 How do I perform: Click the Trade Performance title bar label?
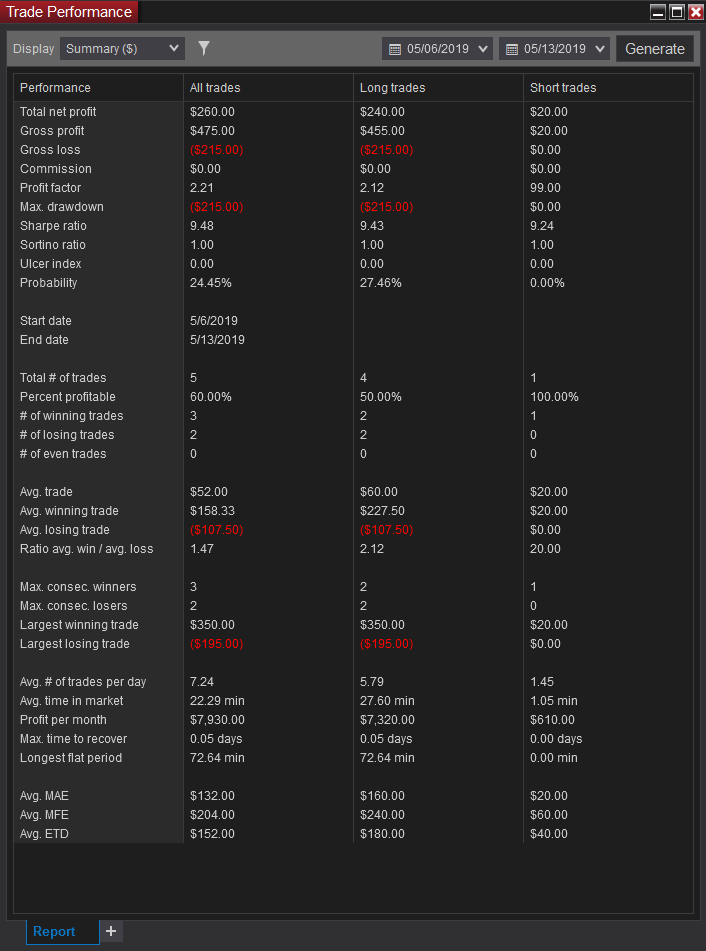click(69, 12)
